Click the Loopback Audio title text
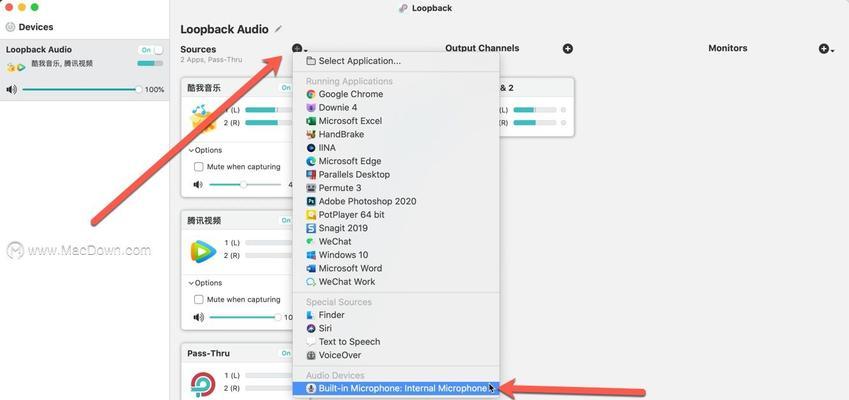849x400 pixels. pos(224,29)
